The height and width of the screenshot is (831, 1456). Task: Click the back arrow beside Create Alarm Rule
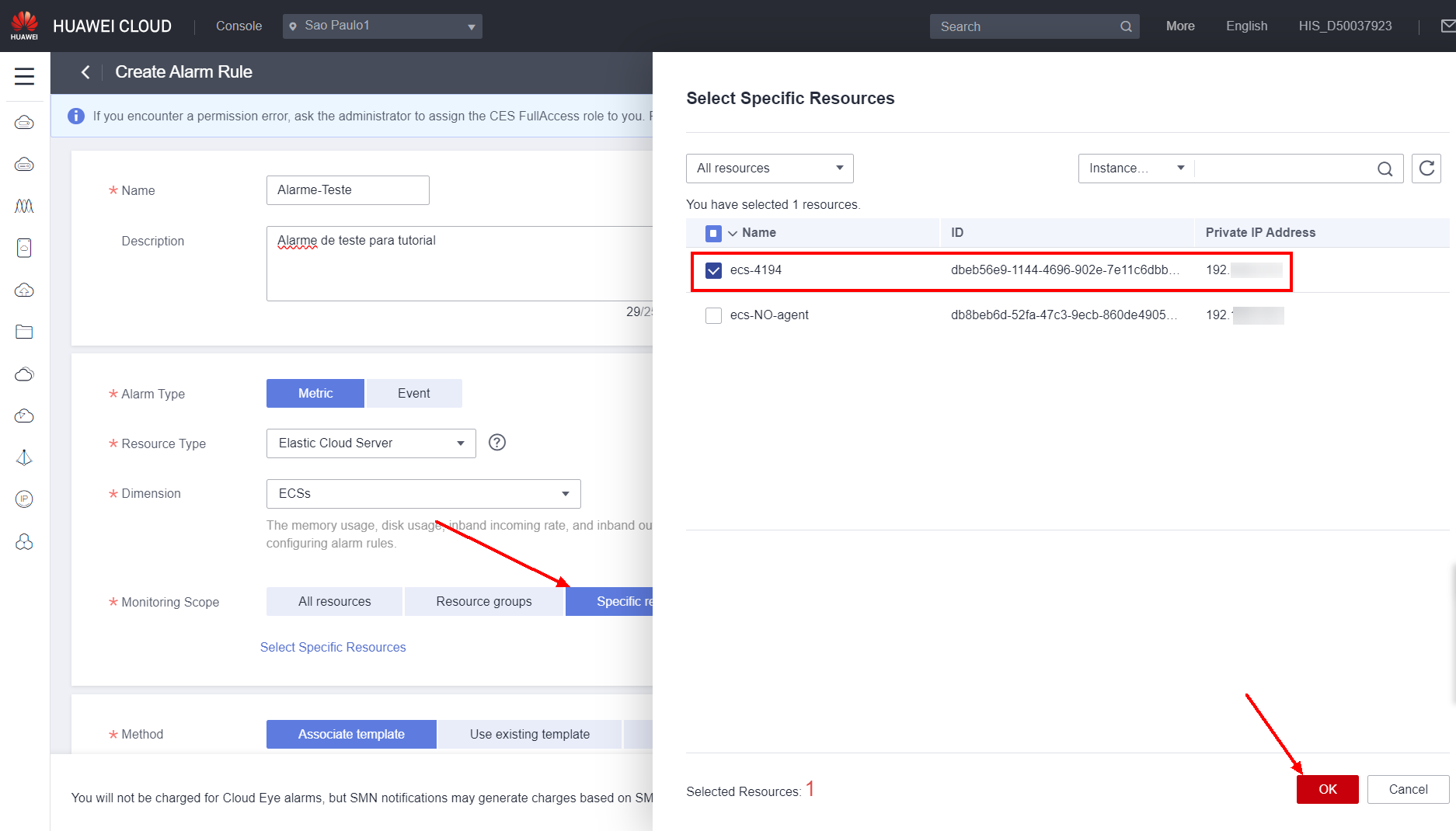(x=85, y=72)
